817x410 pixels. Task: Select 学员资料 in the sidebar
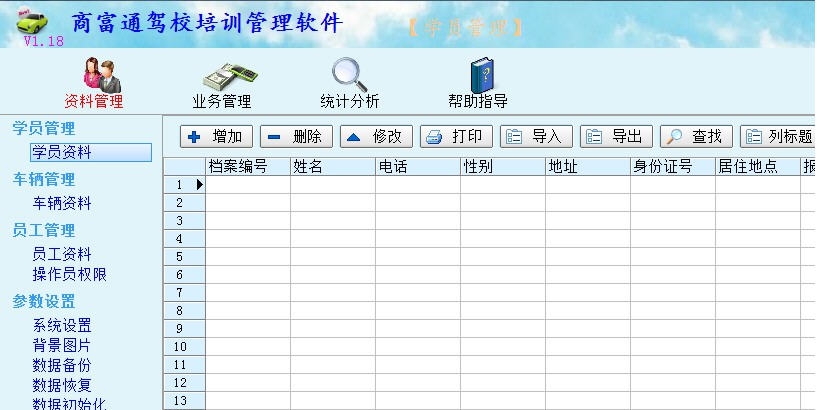click(x=91, y=153)
